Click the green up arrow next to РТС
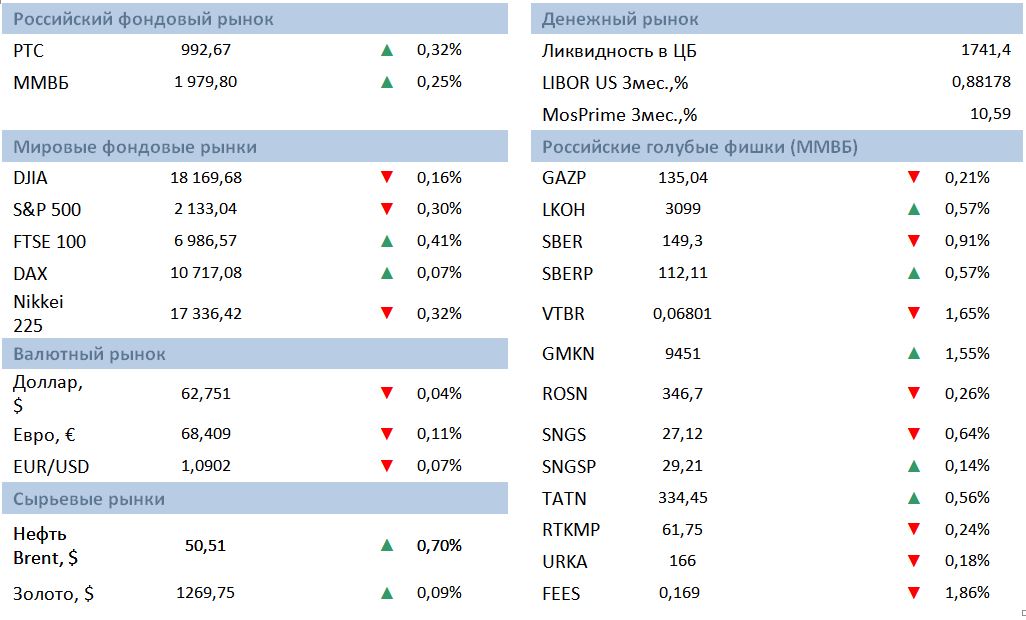 386,49
